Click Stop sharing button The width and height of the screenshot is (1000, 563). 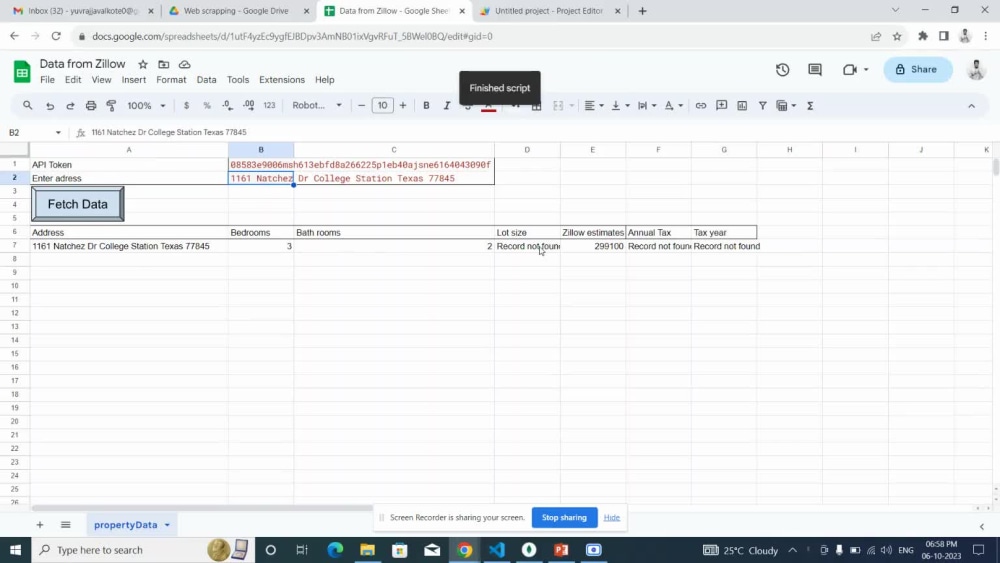click(x=564, y=517)
